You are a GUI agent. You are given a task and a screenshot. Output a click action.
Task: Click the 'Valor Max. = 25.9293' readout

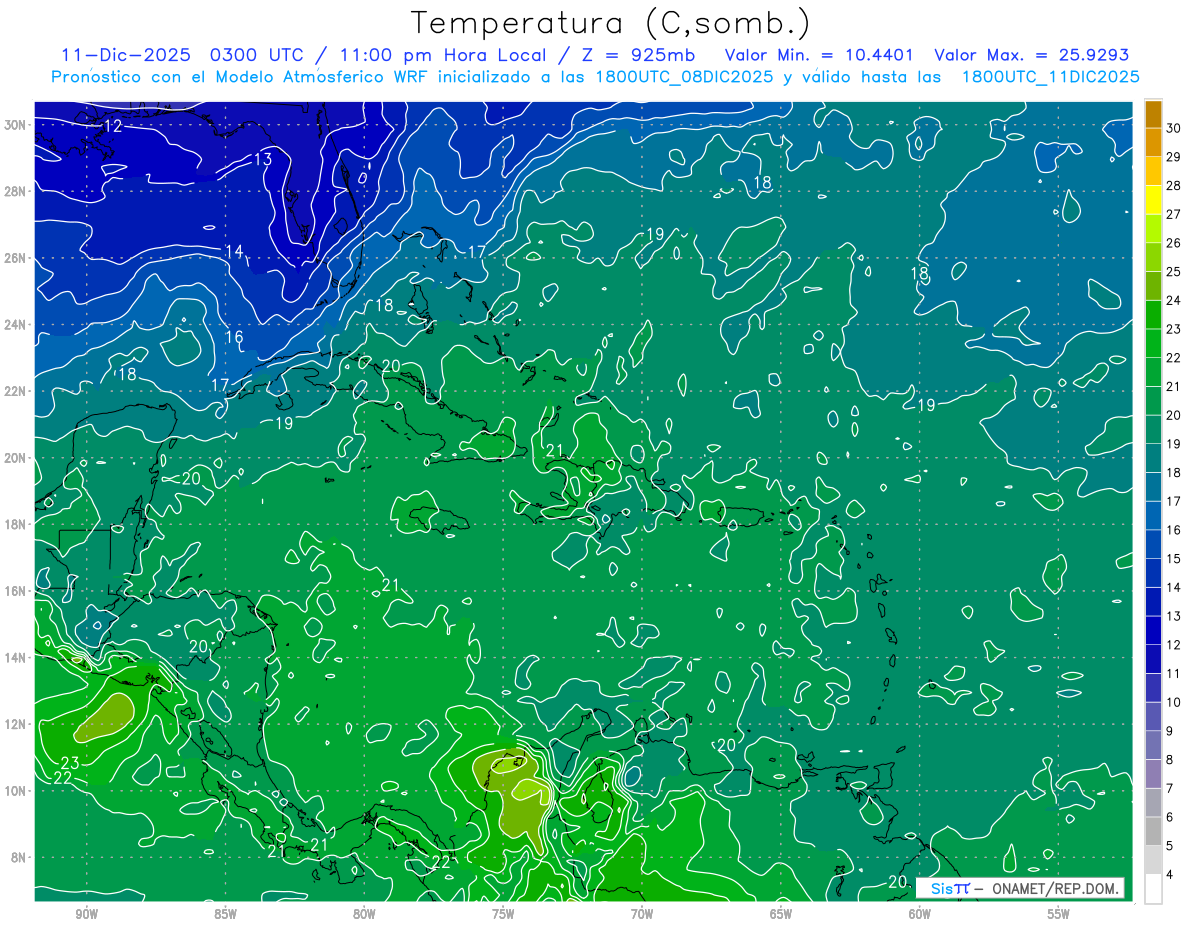click(x=1031, y=54)
